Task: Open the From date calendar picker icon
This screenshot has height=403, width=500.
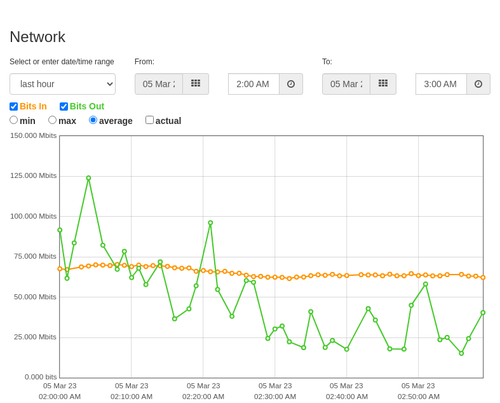Action: pos(196,84)
